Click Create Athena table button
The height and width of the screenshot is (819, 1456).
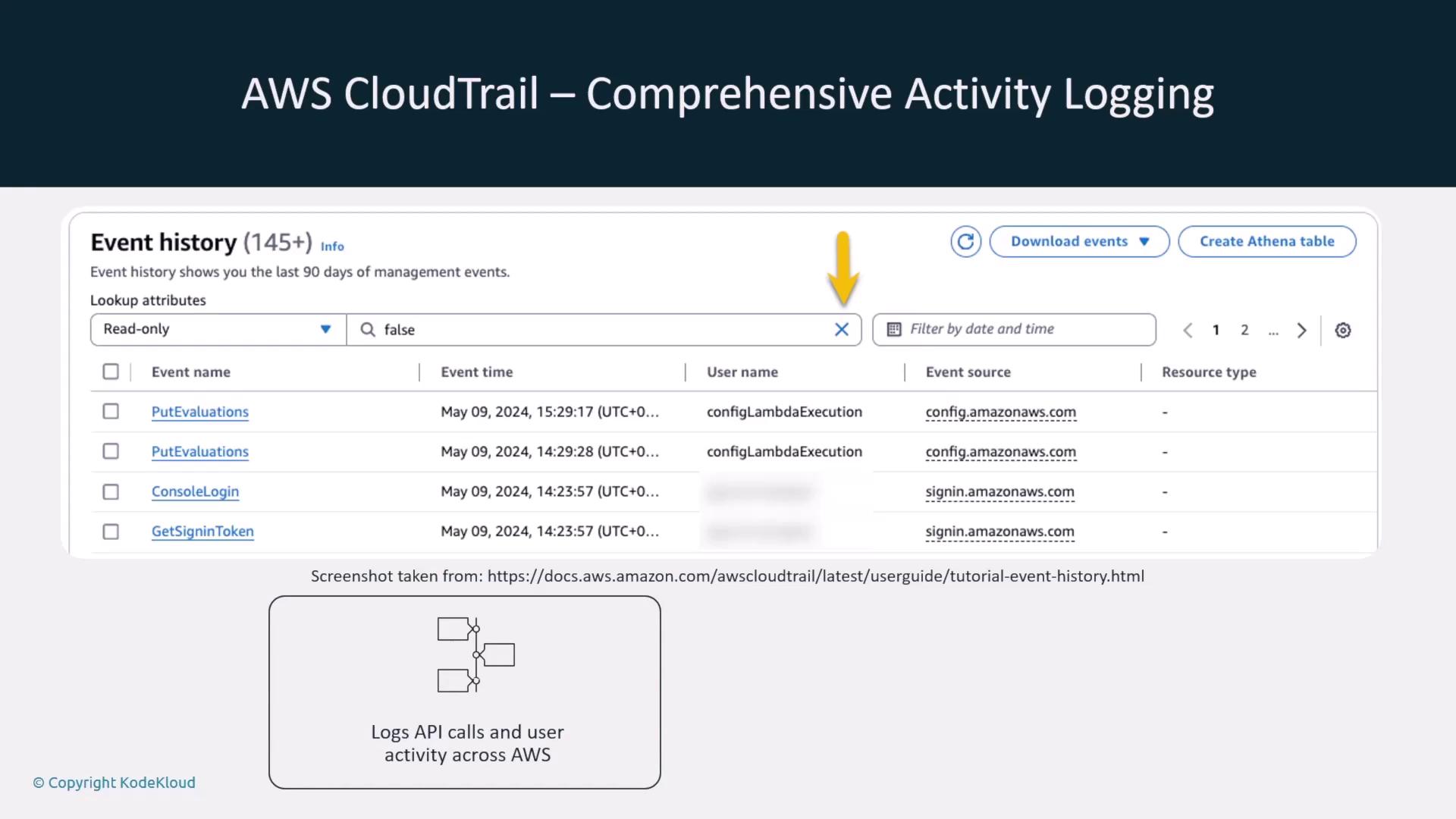tap(1266, 242)
